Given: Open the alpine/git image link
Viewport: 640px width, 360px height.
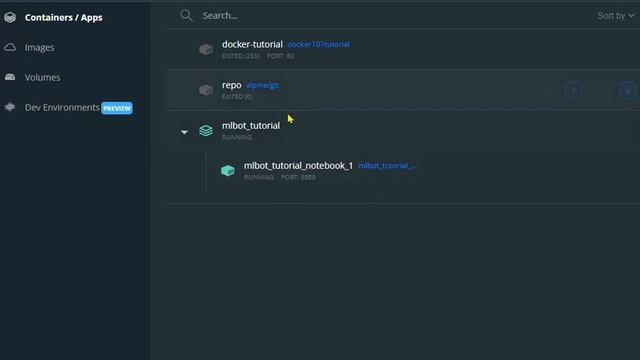Looking at the screenshot, I should [x=263, y=85].
